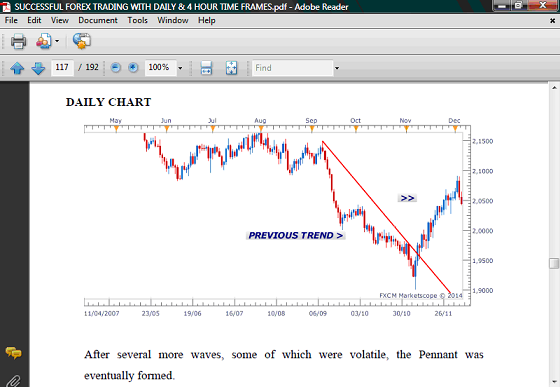Expand the Find options dropdown arrow
Image resolution: width=560 pixels, height=387 pixels.
pos(336,68)
